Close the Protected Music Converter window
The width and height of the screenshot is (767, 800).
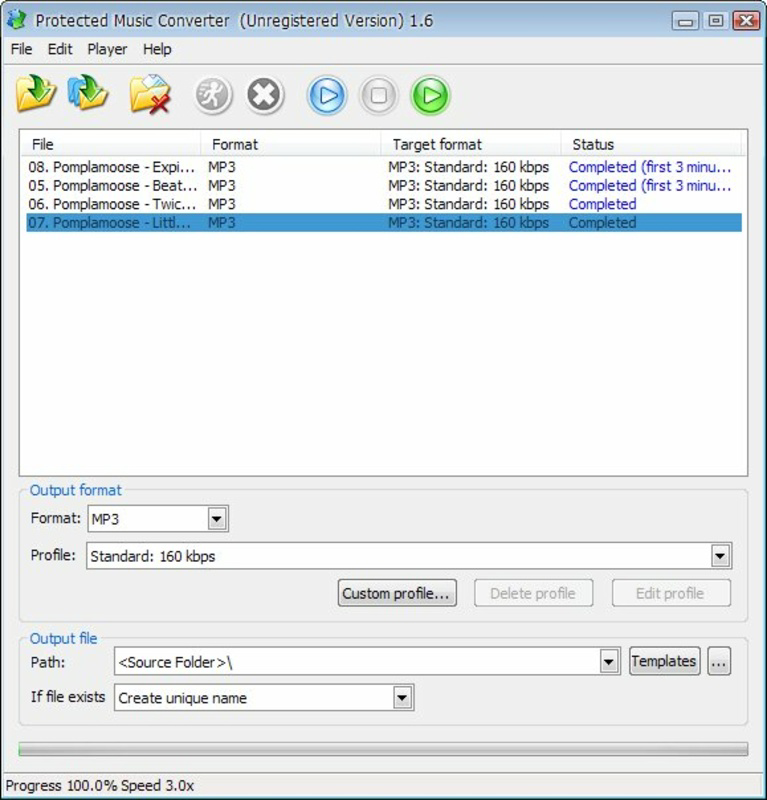tap(746, 20)
